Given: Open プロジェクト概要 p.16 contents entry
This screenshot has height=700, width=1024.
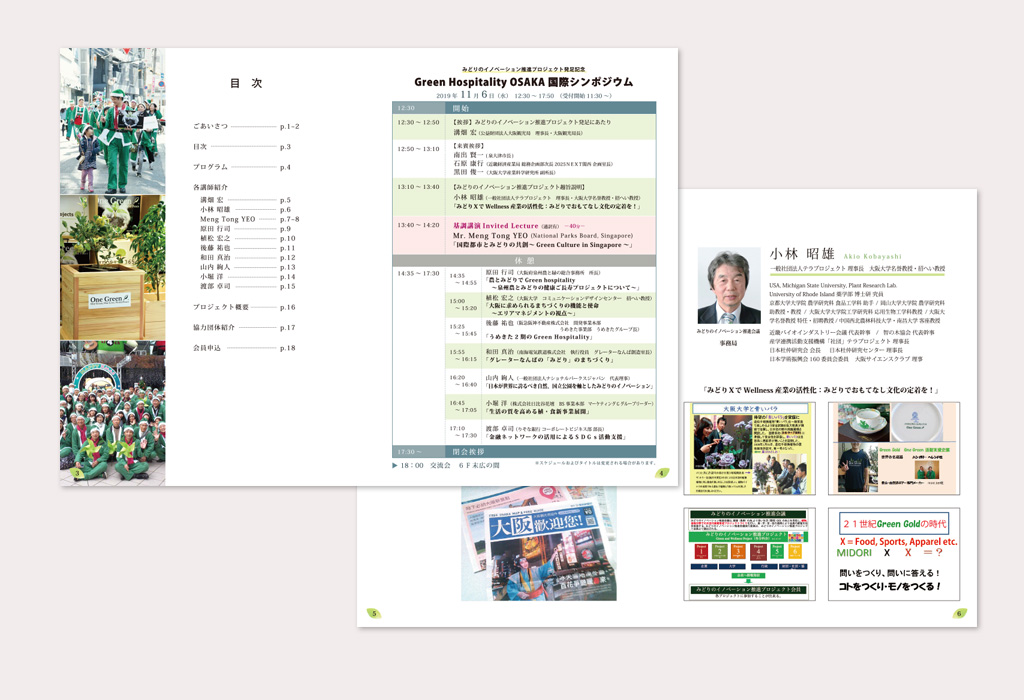Looking at the screenshot, I should 244,307.
